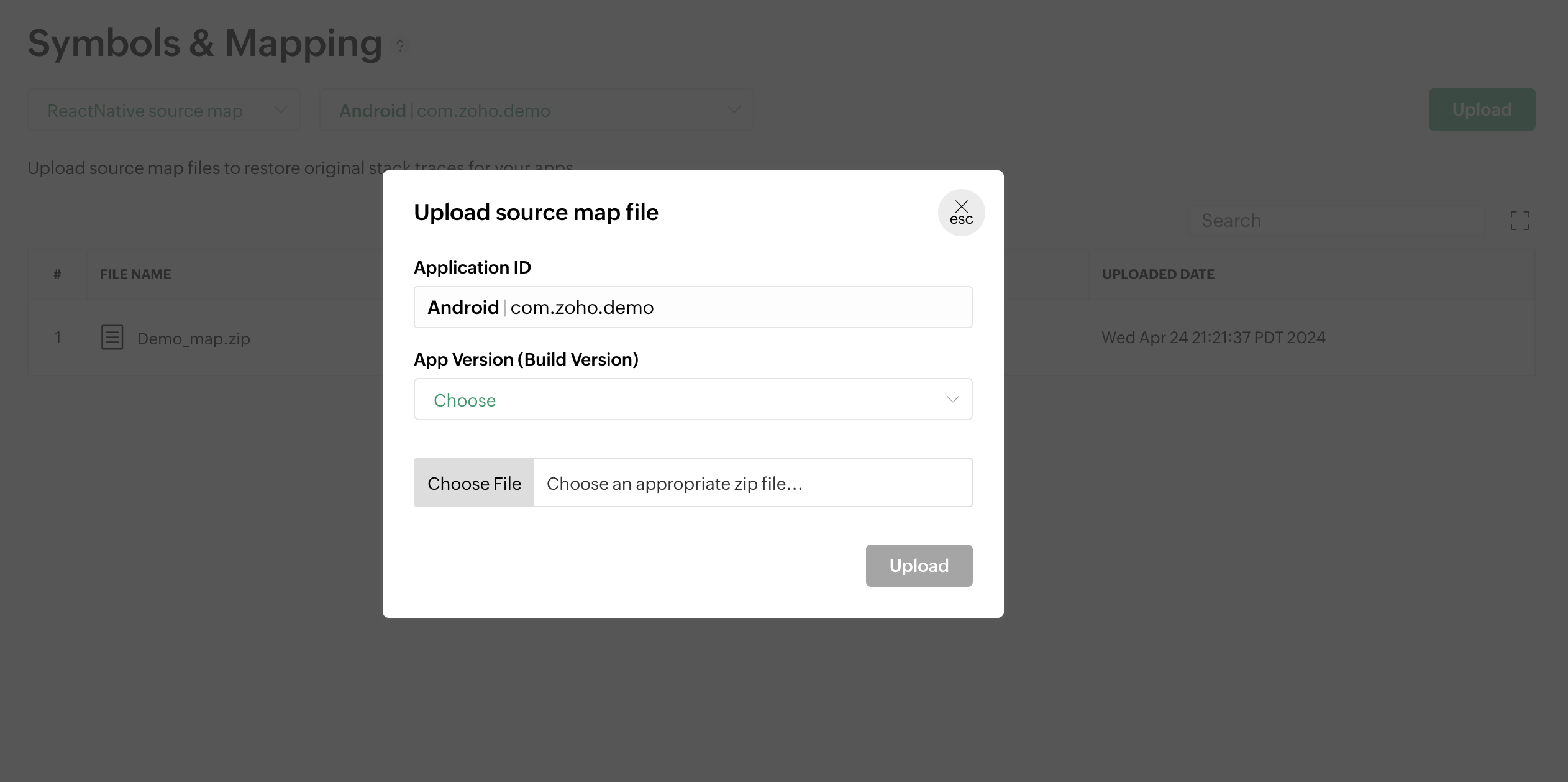
Task: Close dialog with the esc X button
Action: tap(961, 213)
